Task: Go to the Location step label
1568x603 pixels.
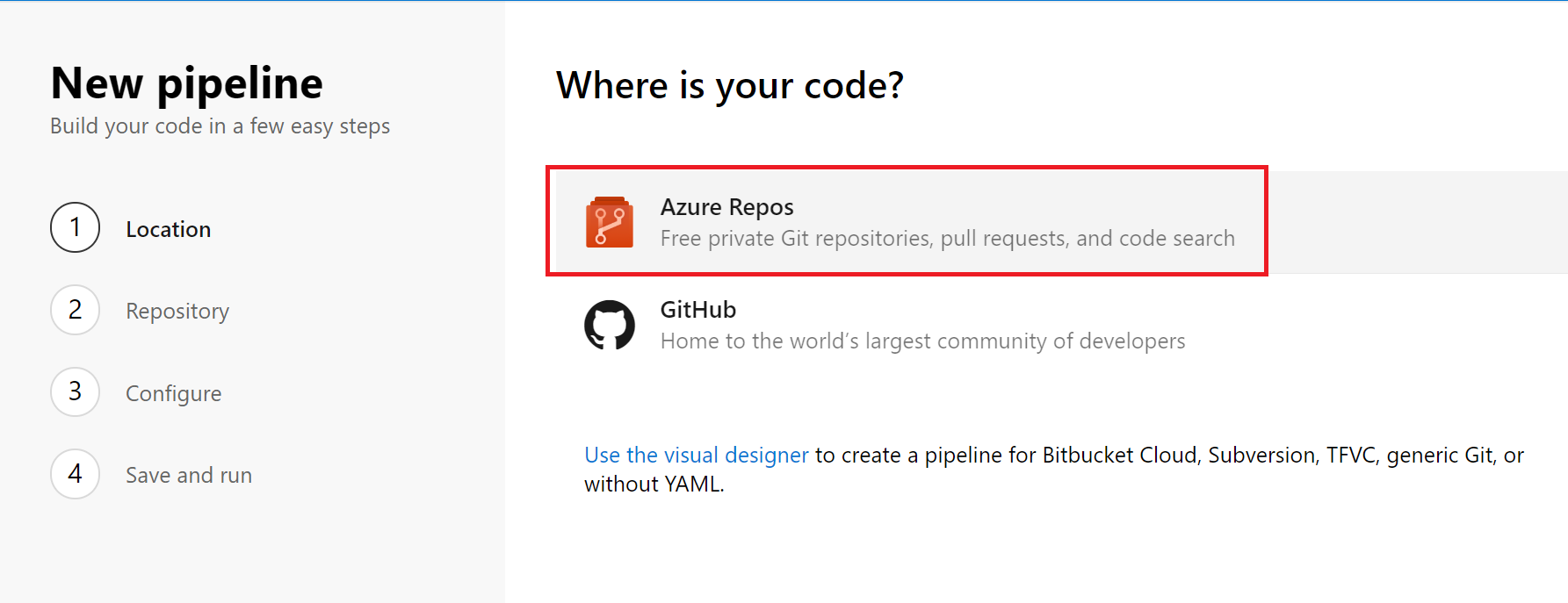Action: (x=168, y=229)
